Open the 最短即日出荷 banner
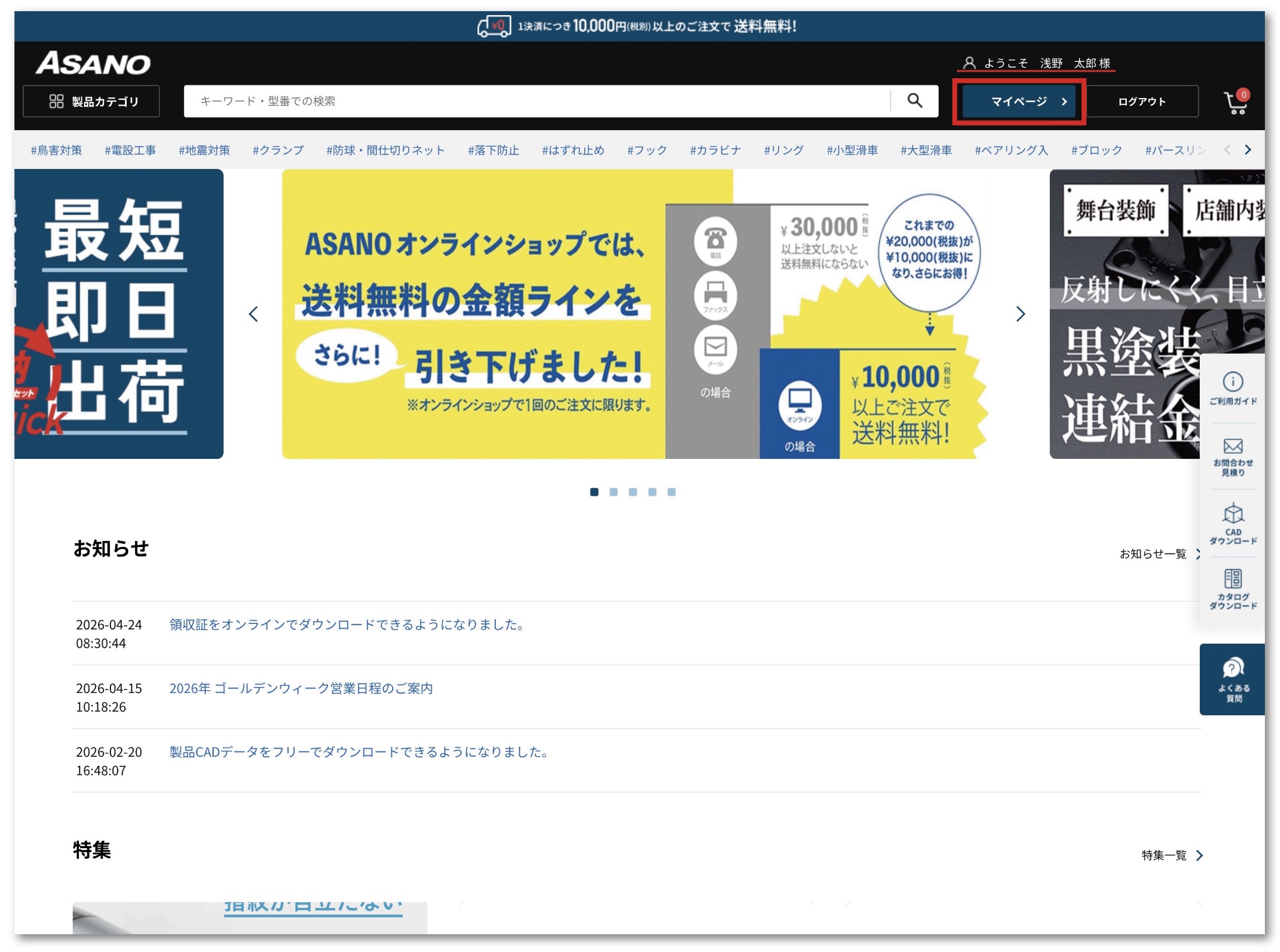This screenshot has height=952, width=1280. tap(119, 314)
